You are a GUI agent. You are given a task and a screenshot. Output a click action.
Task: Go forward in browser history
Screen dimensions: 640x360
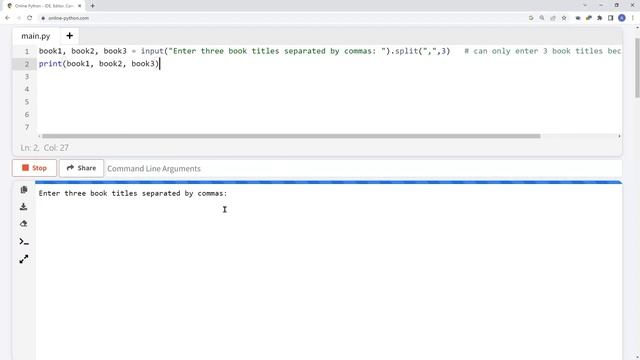pyautogui.click(x=19, y=18)
